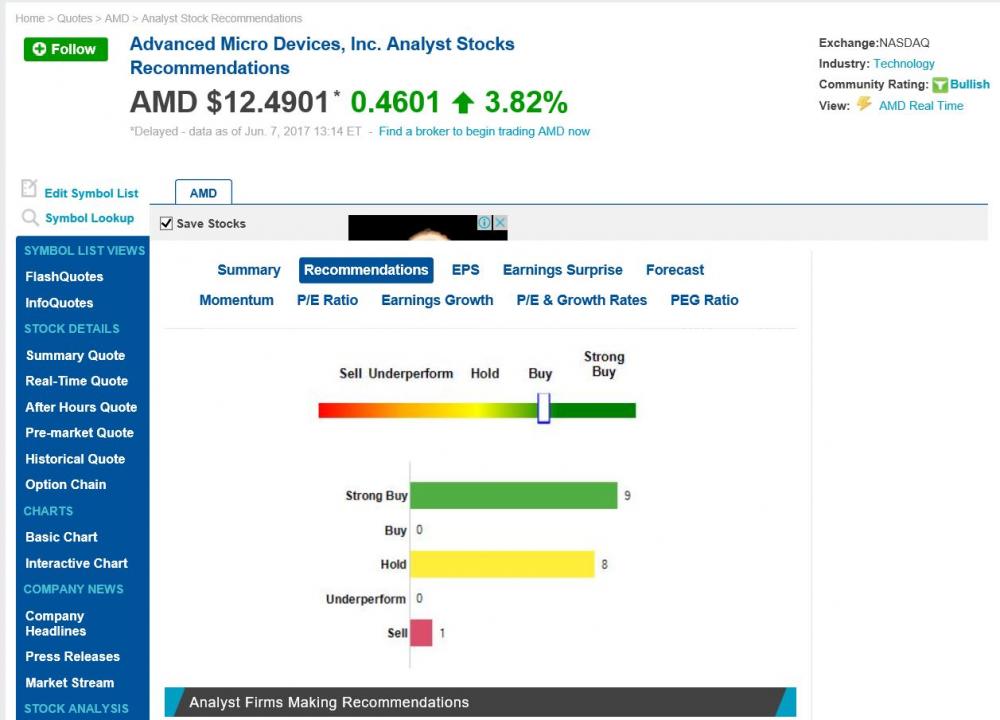This screenshot has width=1000, height=720.
Task: Click the 3.82% change value
Action: point(526,102)
